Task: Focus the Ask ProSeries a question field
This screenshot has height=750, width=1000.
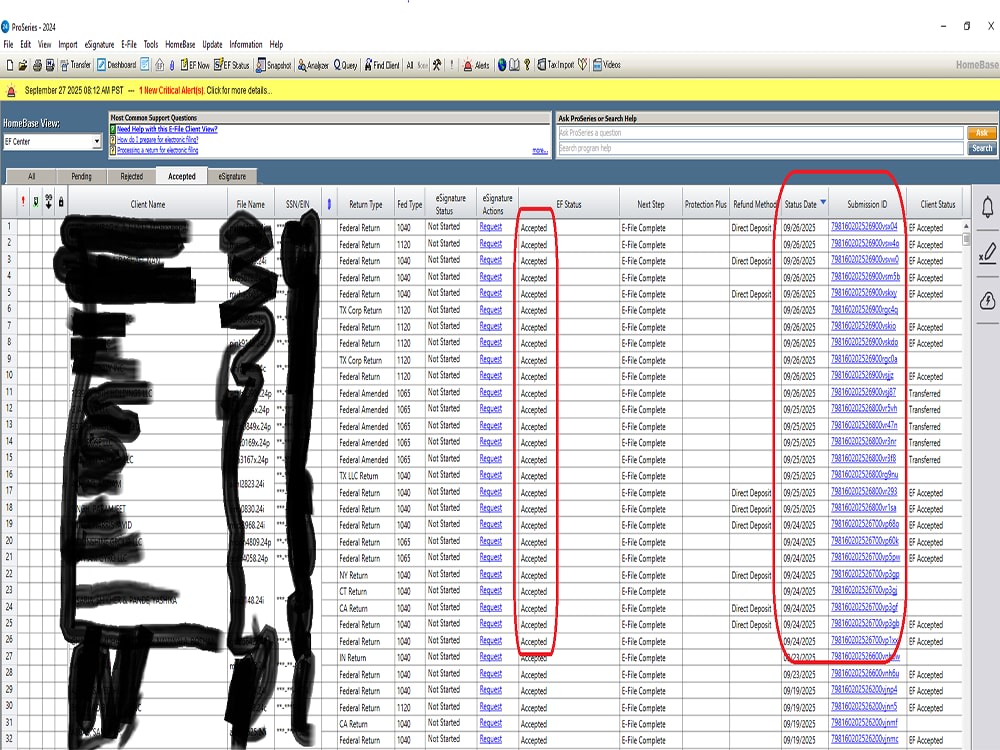Action: tap(760, 133)
